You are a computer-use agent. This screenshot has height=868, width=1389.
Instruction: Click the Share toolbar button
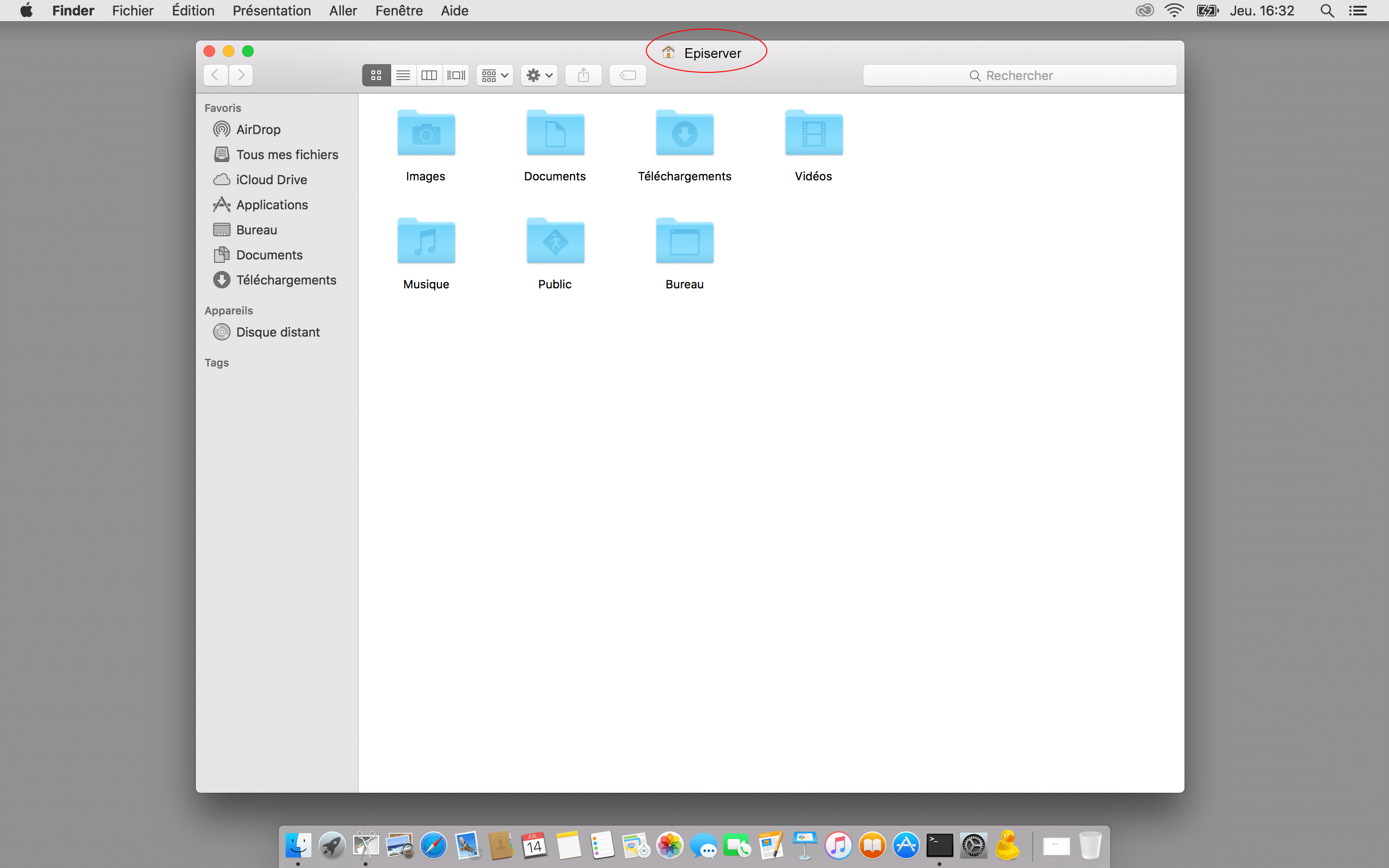click(583, 75)
